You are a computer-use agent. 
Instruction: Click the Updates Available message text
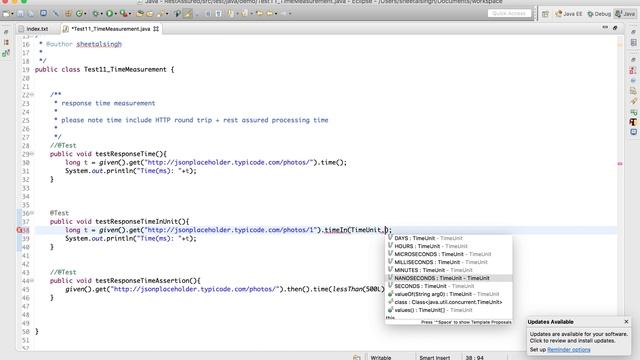pyautogui.click(x=578, y=337)
